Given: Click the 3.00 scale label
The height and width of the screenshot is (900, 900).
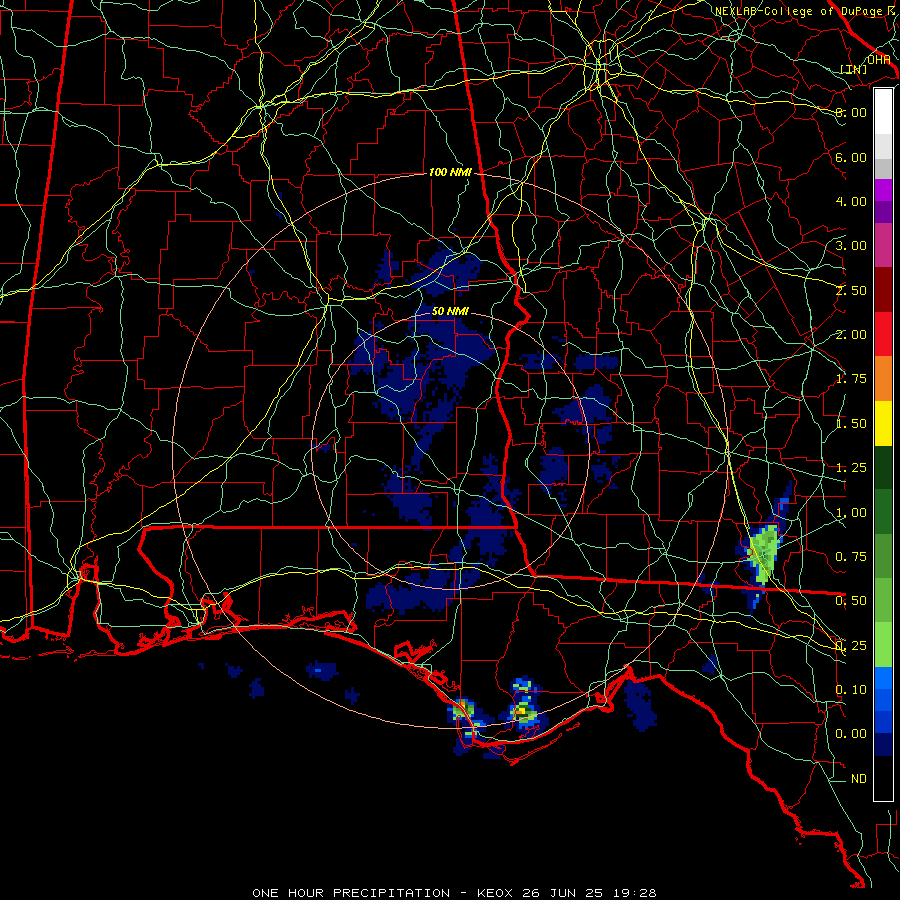Looking at the screenshot, I should [851, 246].
